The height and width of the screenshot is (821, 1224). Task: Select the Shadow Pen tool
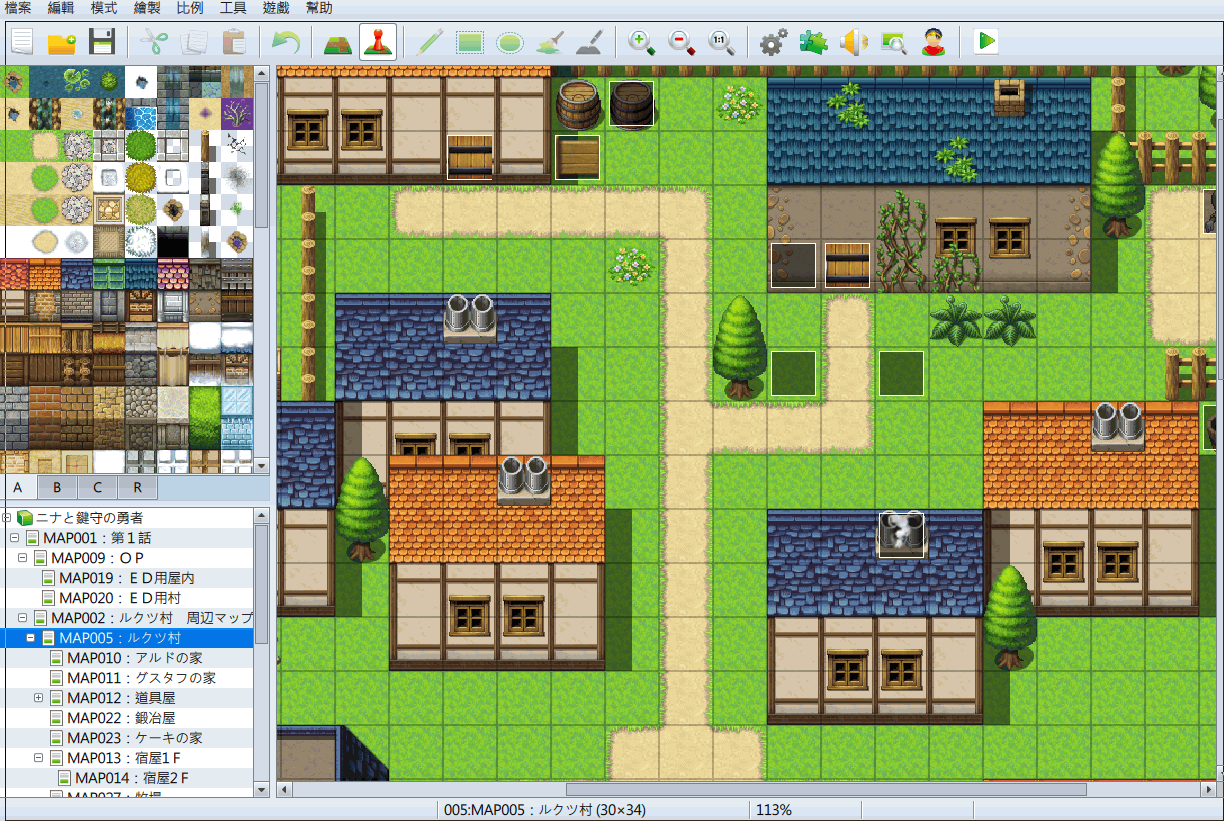click(x=590, y=42)
